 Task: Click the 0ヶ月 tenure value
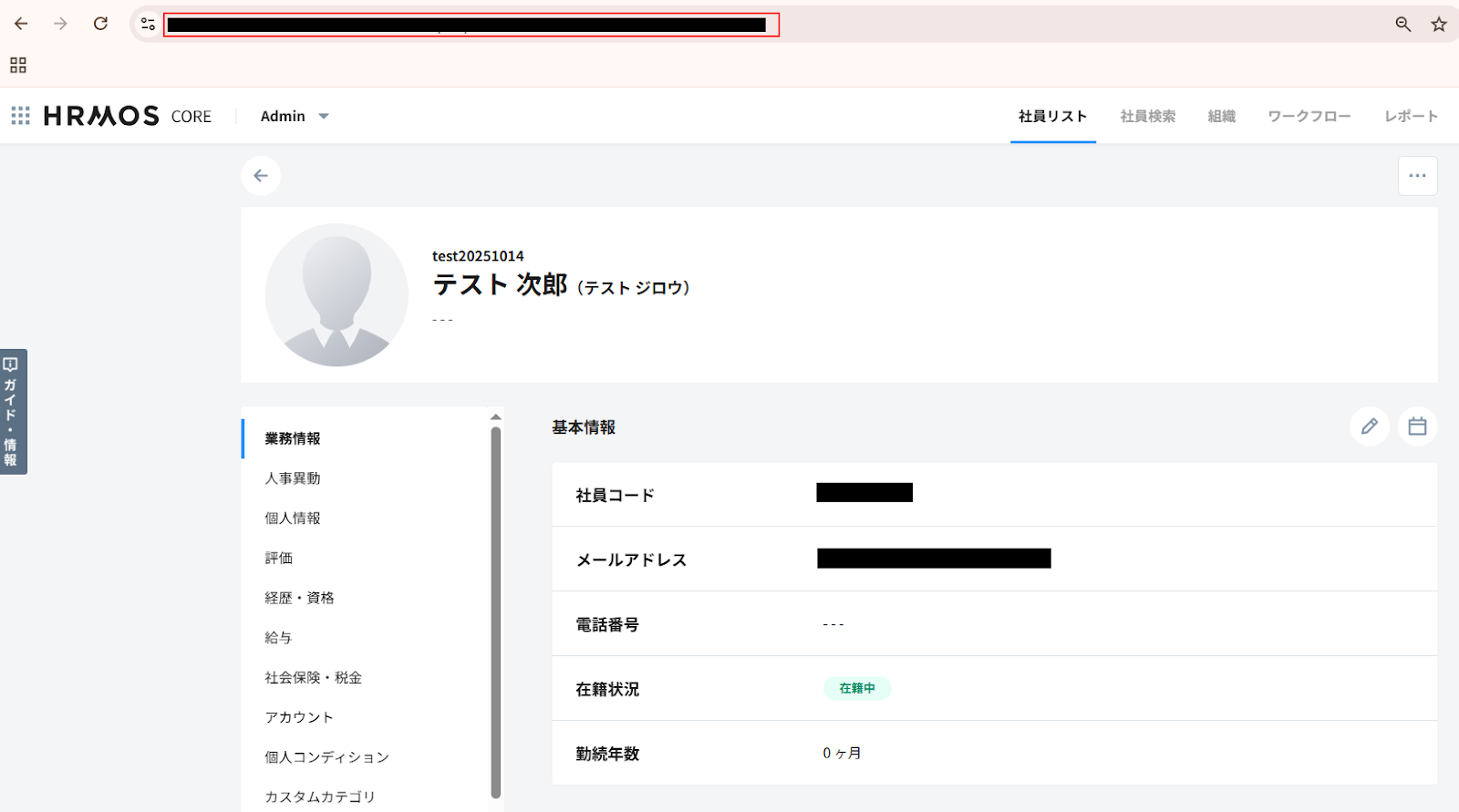842,753
